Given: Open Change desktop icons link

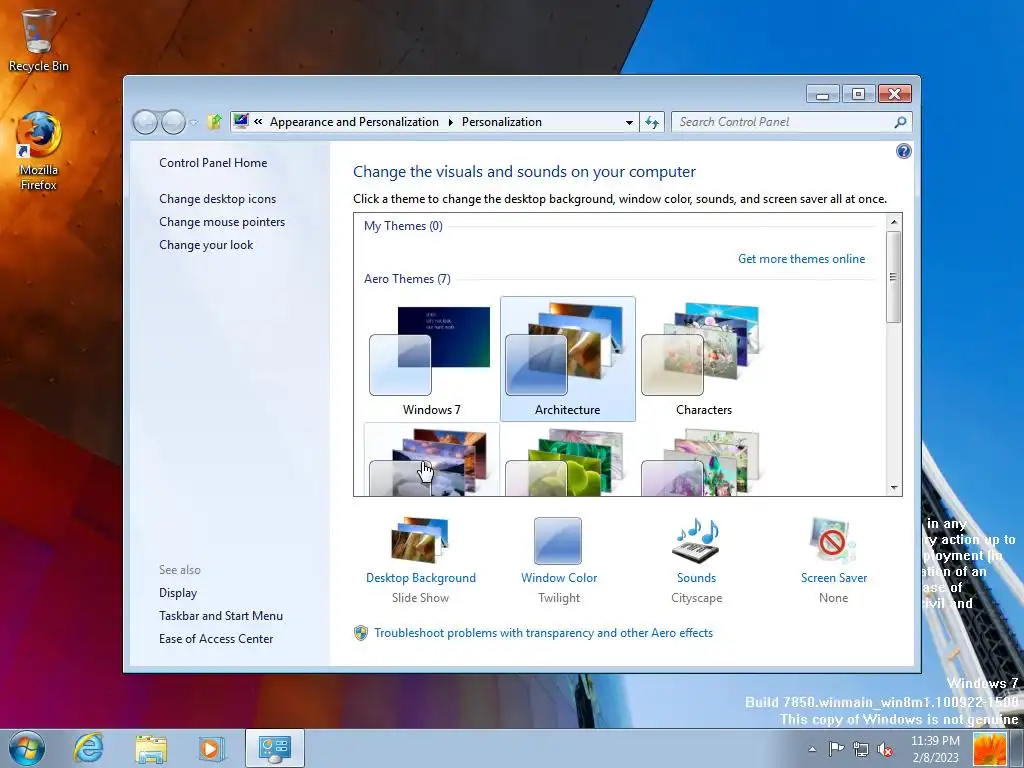Looking at the screenshot, I should (217, 199).
